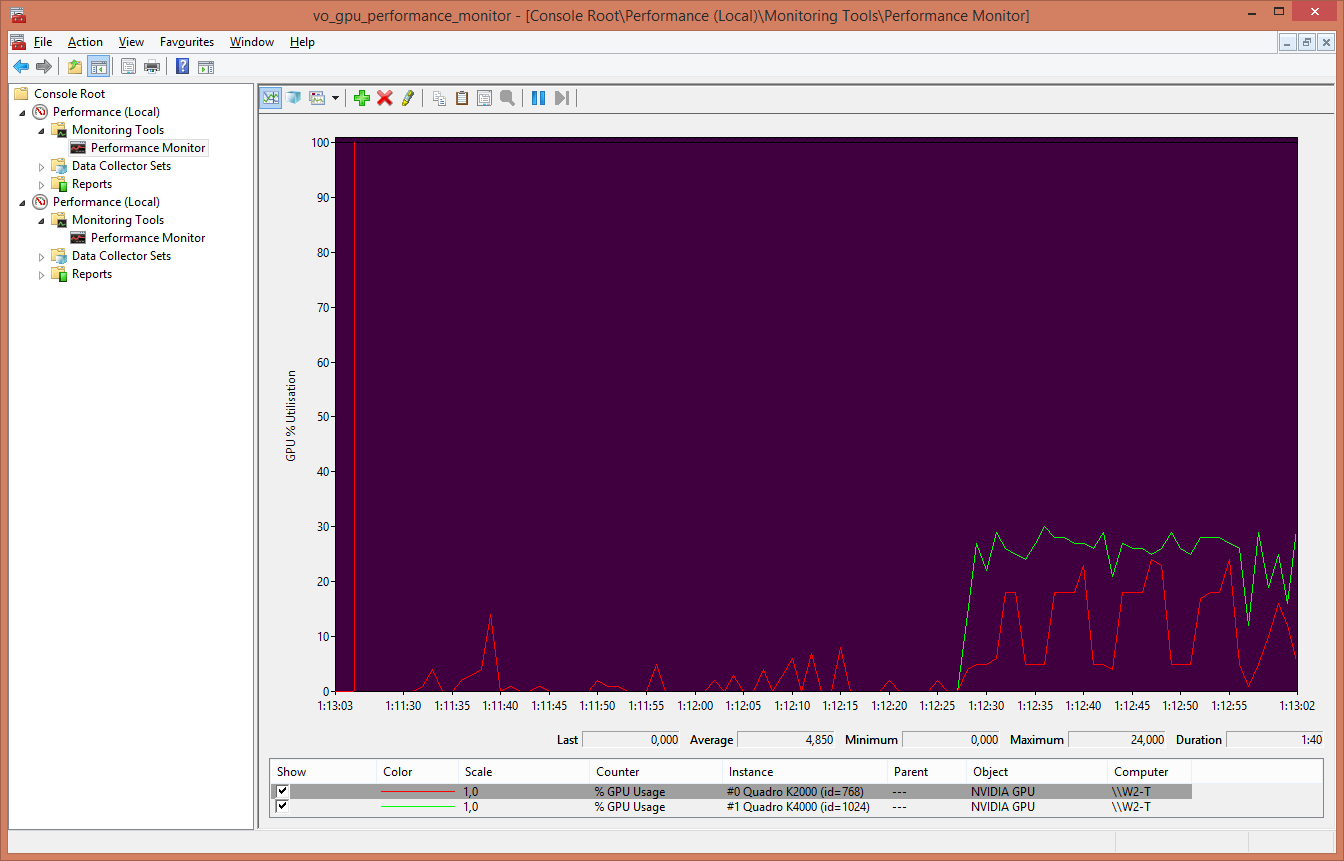Collapse the first Performance (Local) node

(22, 112)
